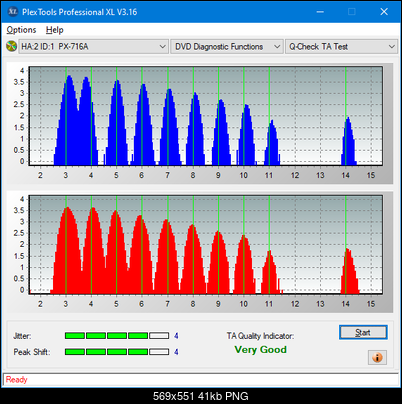Click the Start button
The height and width of the screenshot is (404, 402).
pos(363,332)
